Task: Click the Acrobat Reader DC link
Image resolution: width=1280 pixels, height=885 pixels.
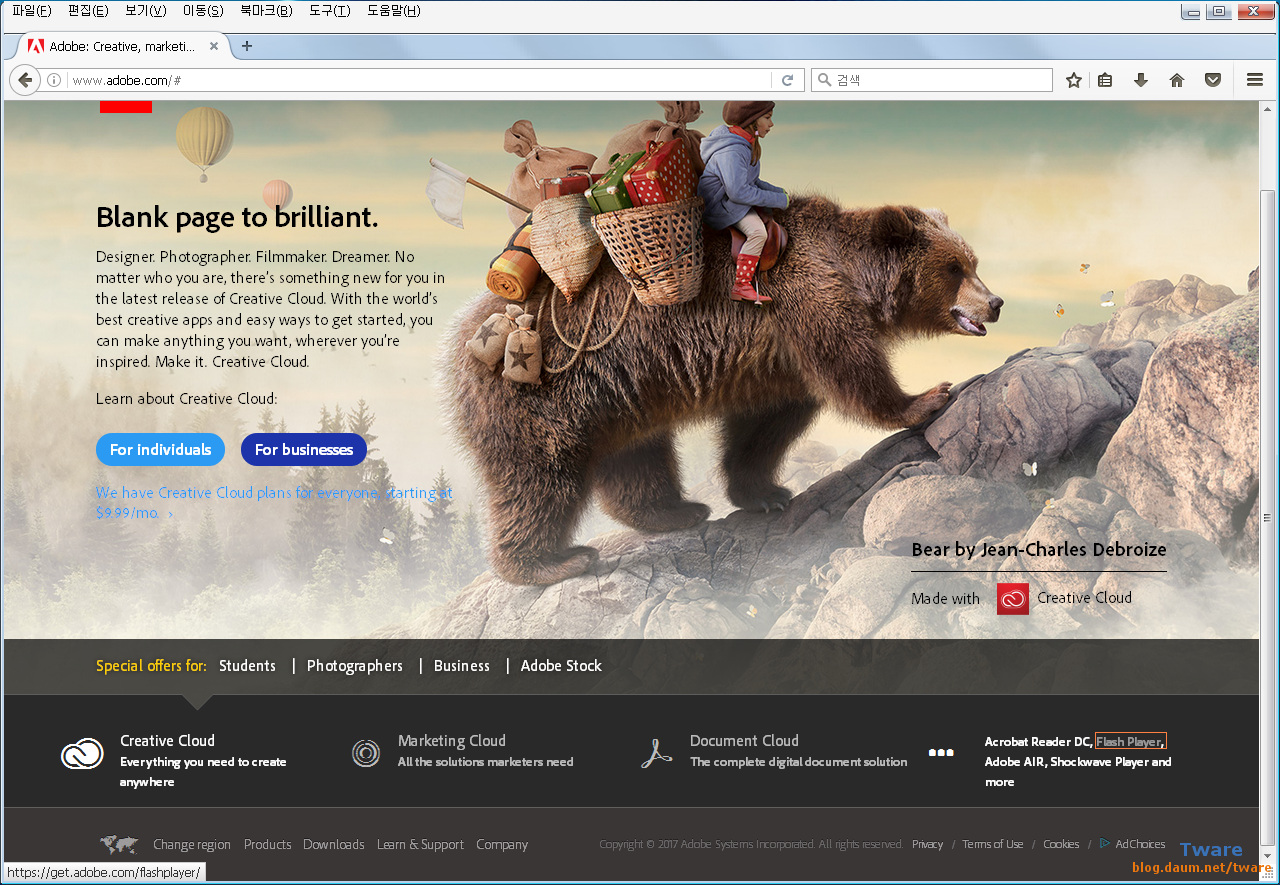Action: point(1038,742)
